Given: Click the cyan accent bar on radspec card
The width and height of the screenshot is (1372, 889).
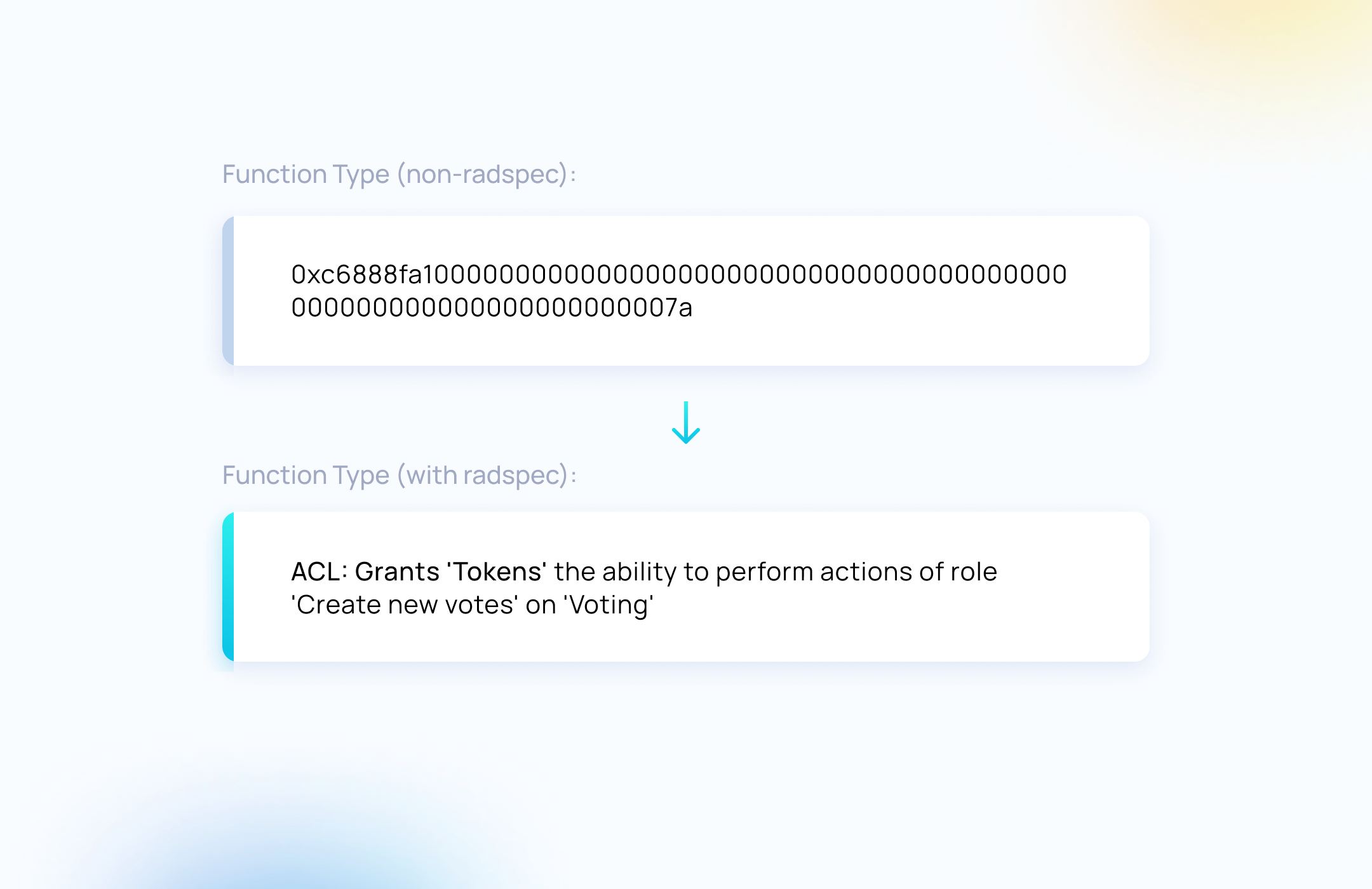Looking at the screenshot, I should click(228, 587).
